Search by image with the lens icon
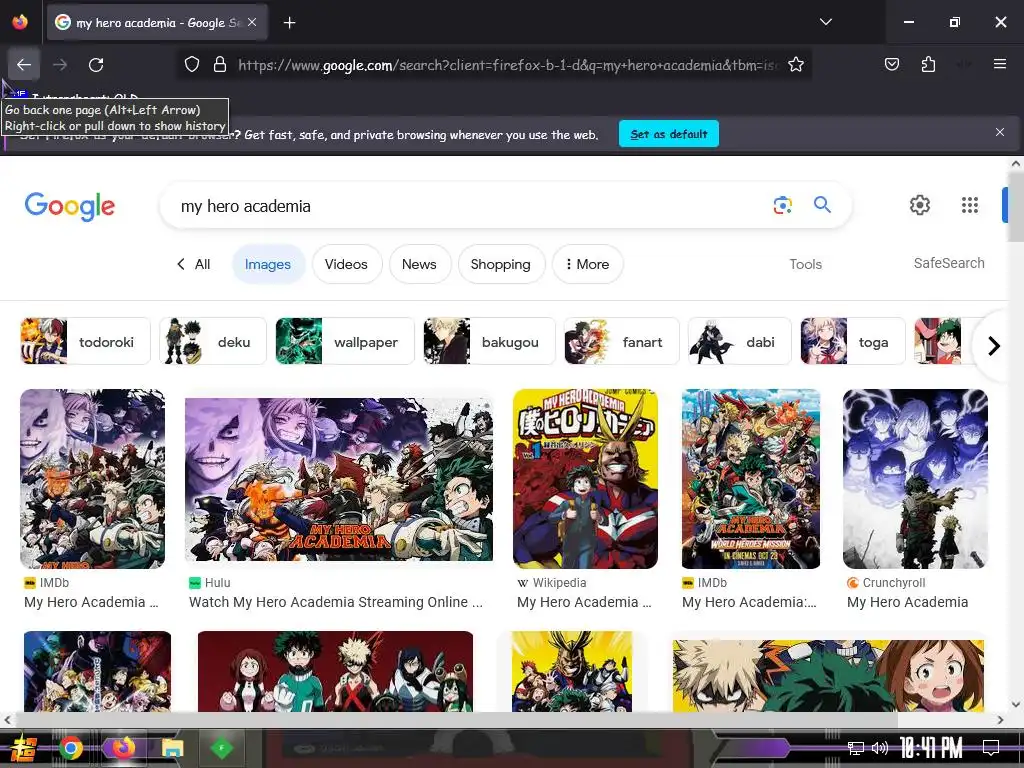This screenshot has width=1024, height=768. pyautogui.click(x=782, y=205)
